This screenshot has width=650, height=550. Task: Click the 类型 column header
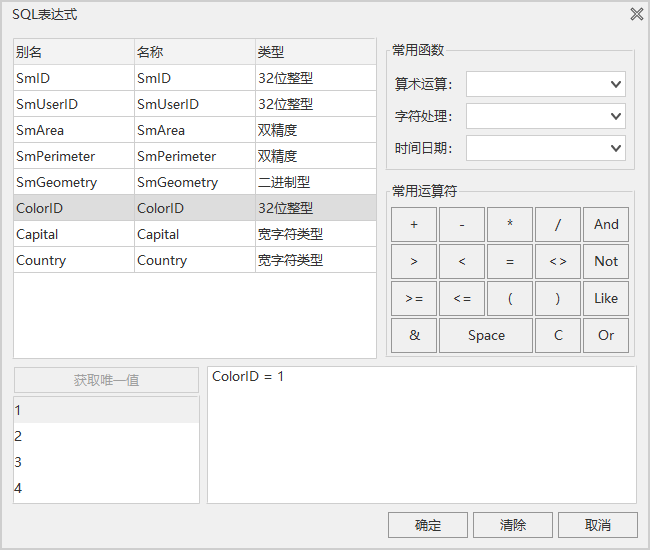point(314,52)
